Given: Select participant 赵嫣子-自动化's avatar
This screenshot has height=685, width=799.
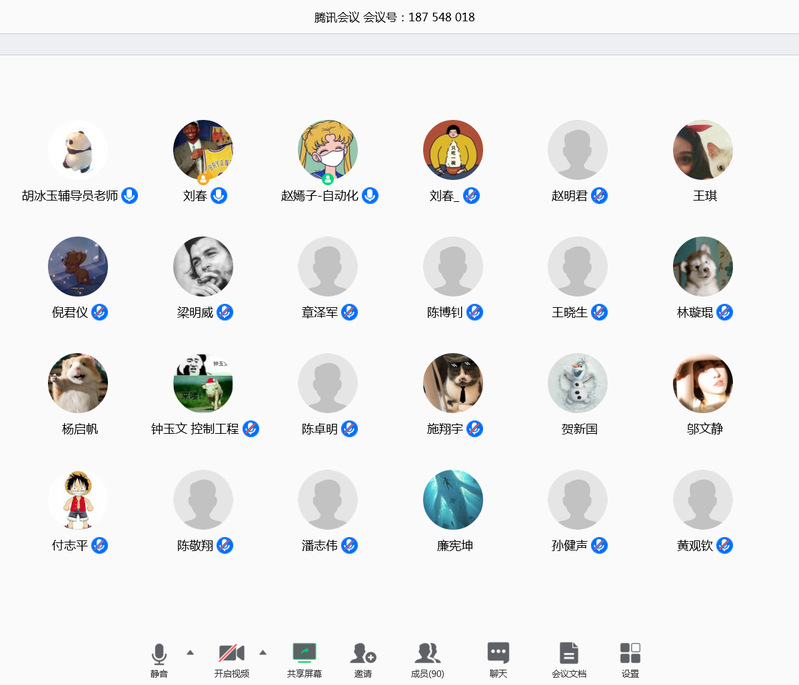Looking at the screenshot, I should tap(328, 150).
